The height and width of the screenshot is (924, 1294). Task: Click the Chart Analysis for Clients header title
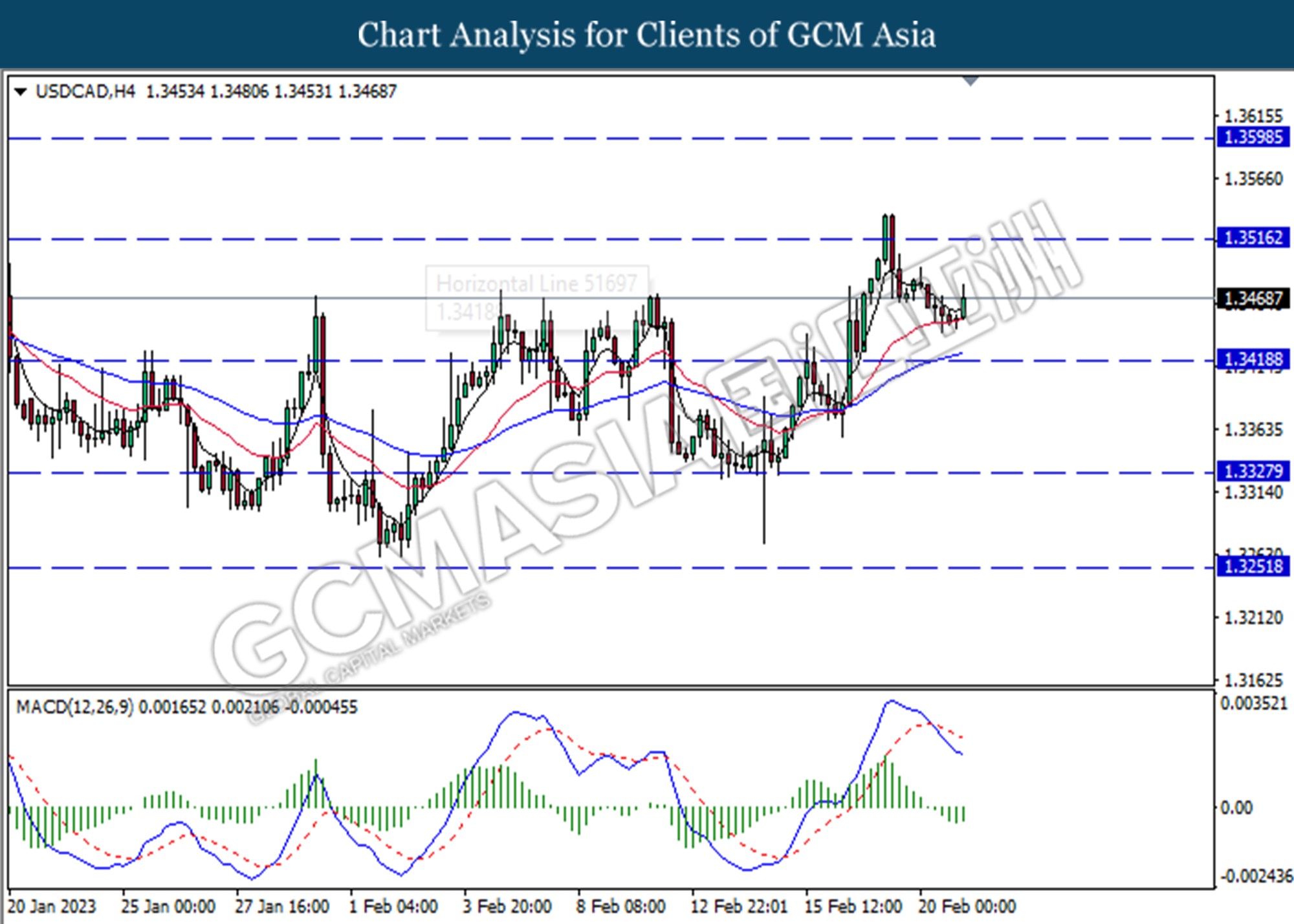(647, 35)
